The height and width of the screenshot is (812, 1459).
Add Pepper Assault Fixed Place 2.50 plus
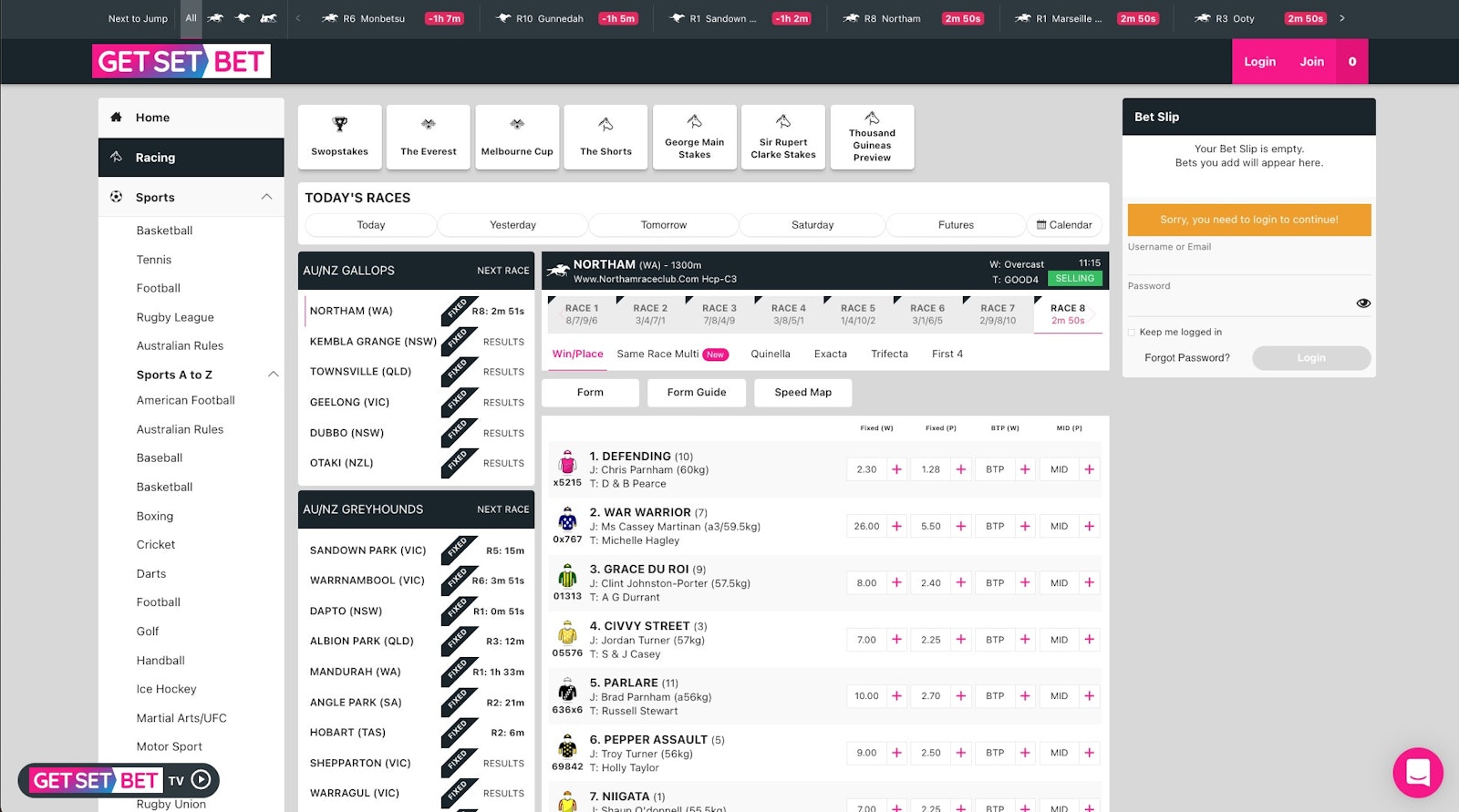(x=961, y=753)
